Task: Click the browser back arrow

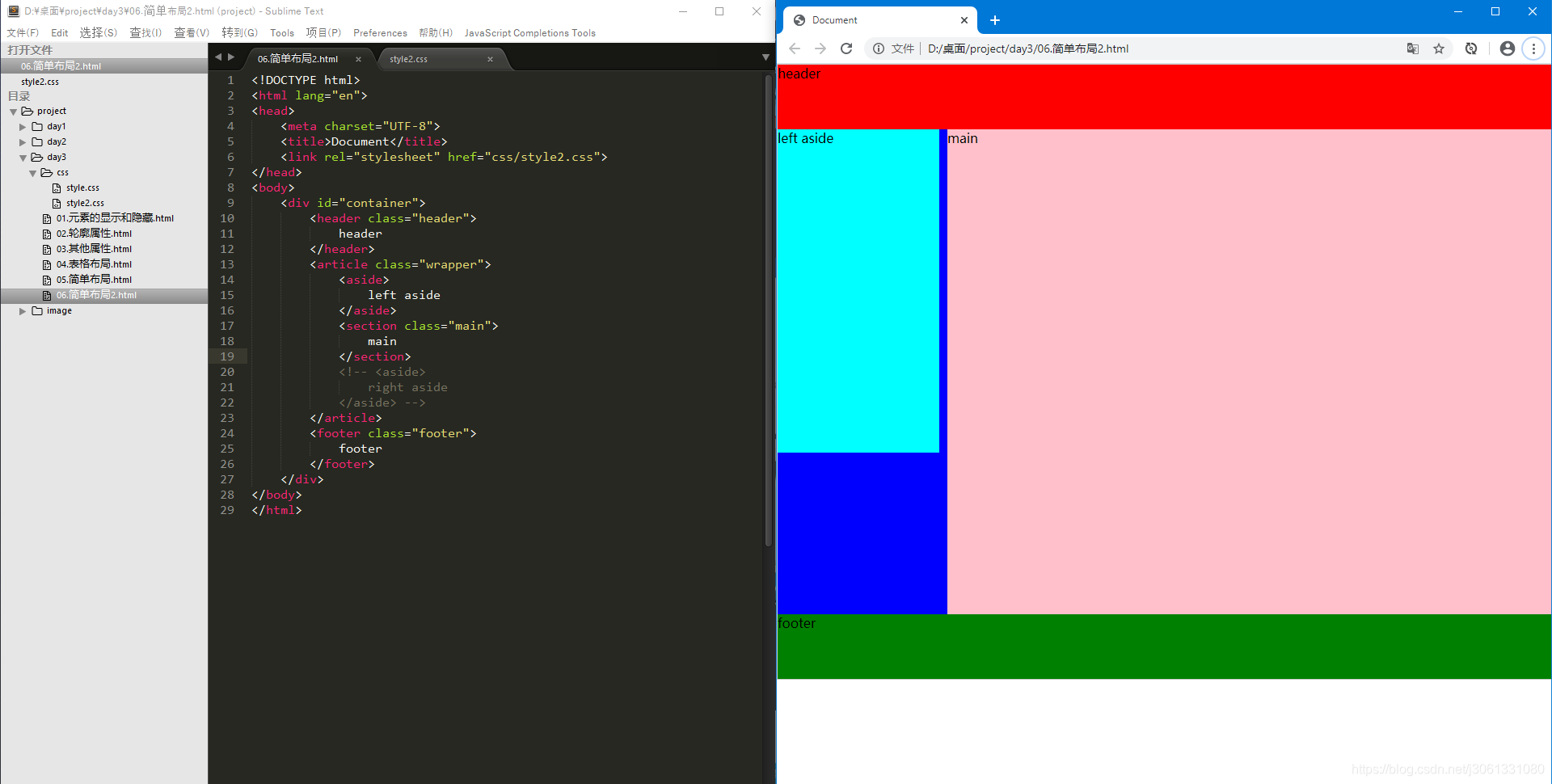Action: tap(795, 48)
